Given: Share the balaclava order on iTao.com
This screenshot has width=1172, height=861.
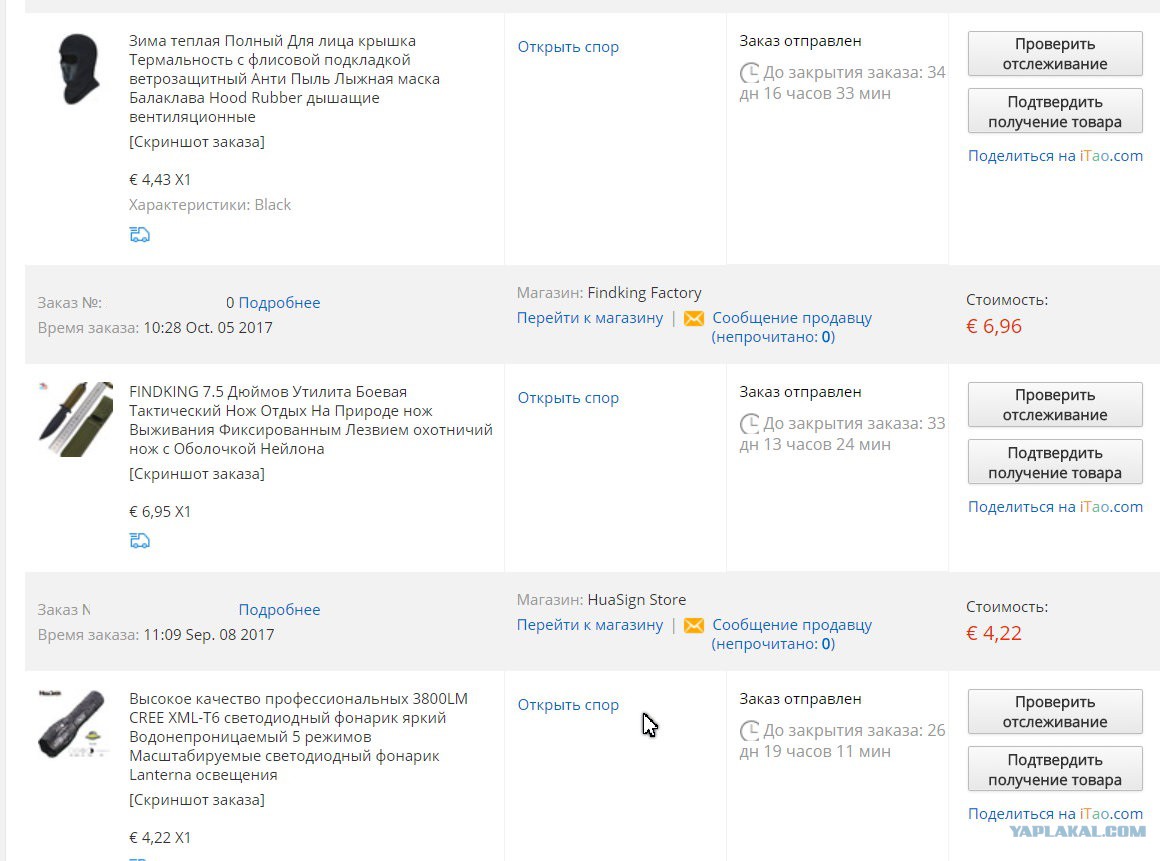Looking at the screenshot, I should tap(1055, 155).
